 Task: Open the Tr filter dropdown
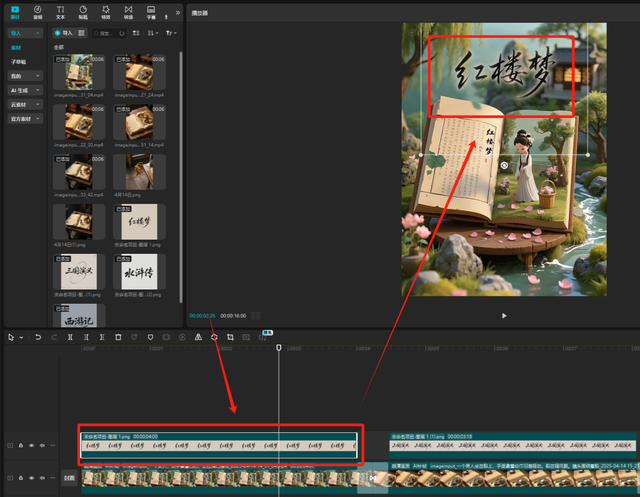coord(171,33)
